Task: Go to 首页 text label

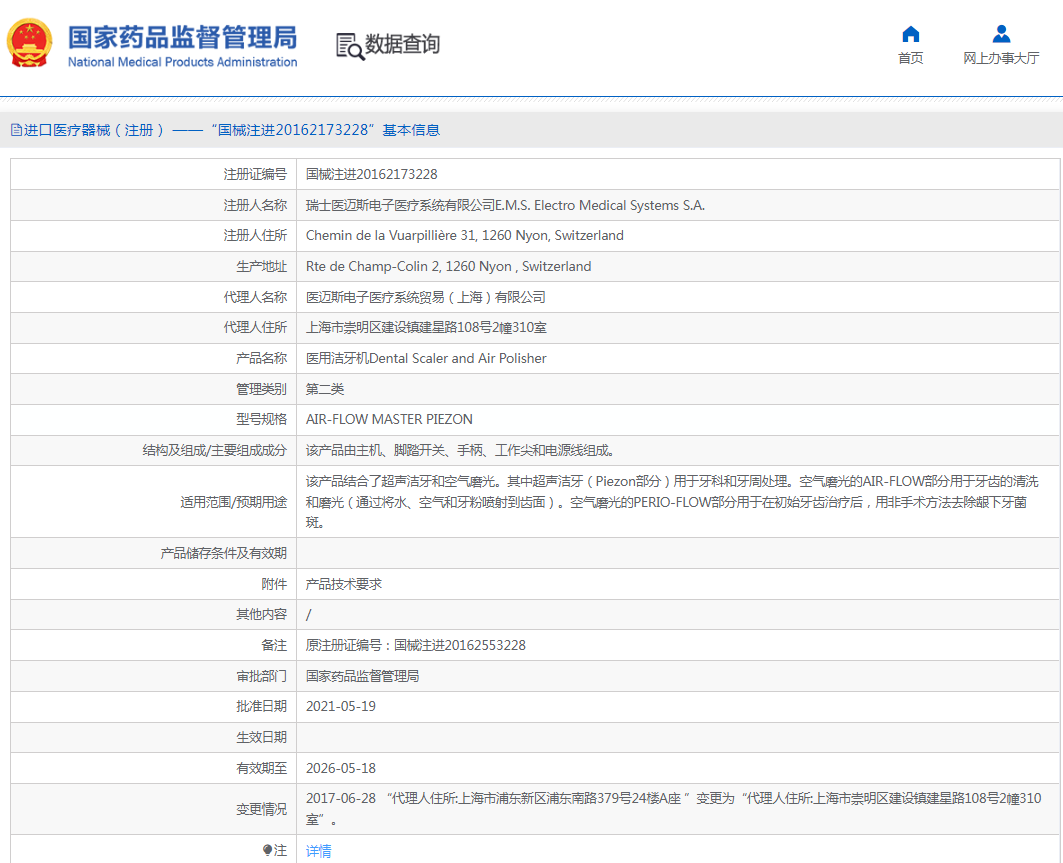Action: 910,59
